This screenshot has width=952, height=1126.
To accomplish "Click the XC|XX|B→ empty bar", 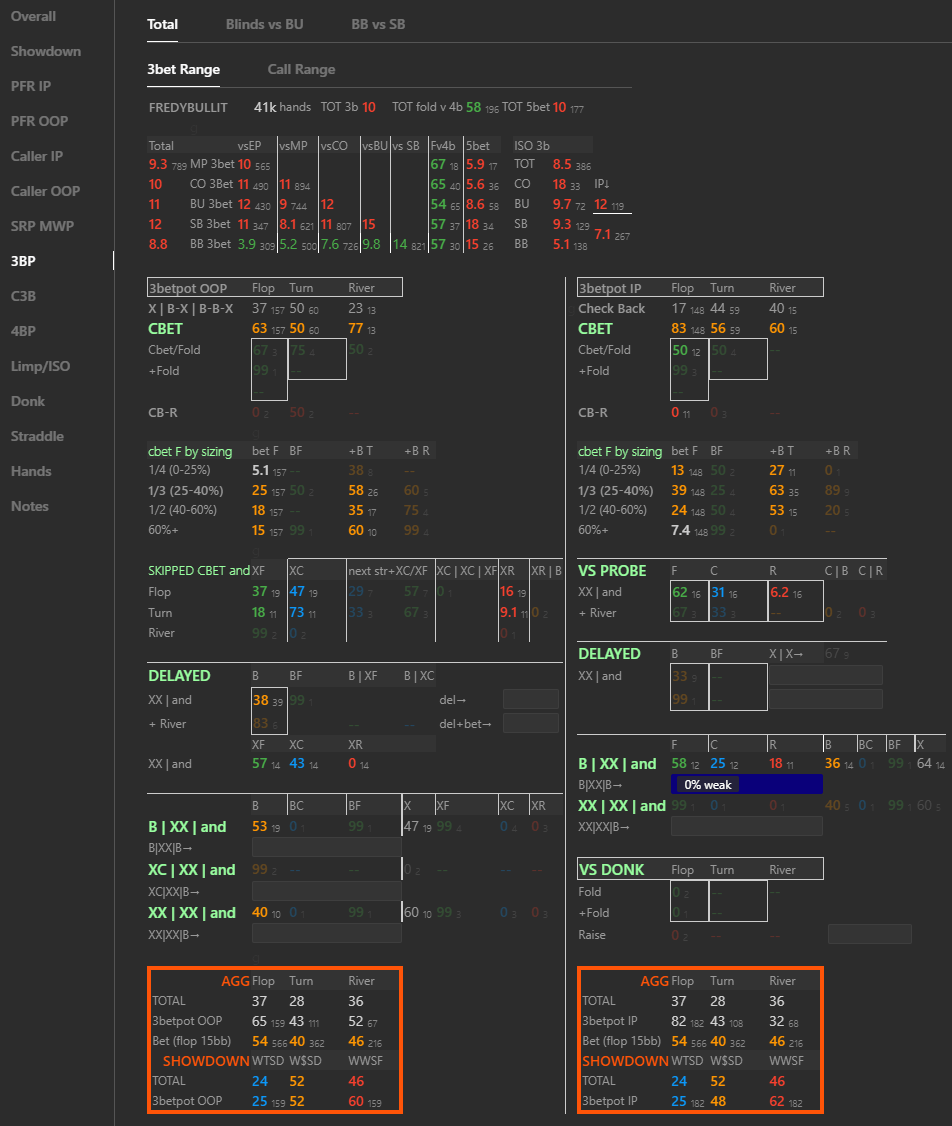I will pyautogui.click(x=327, y=891).
